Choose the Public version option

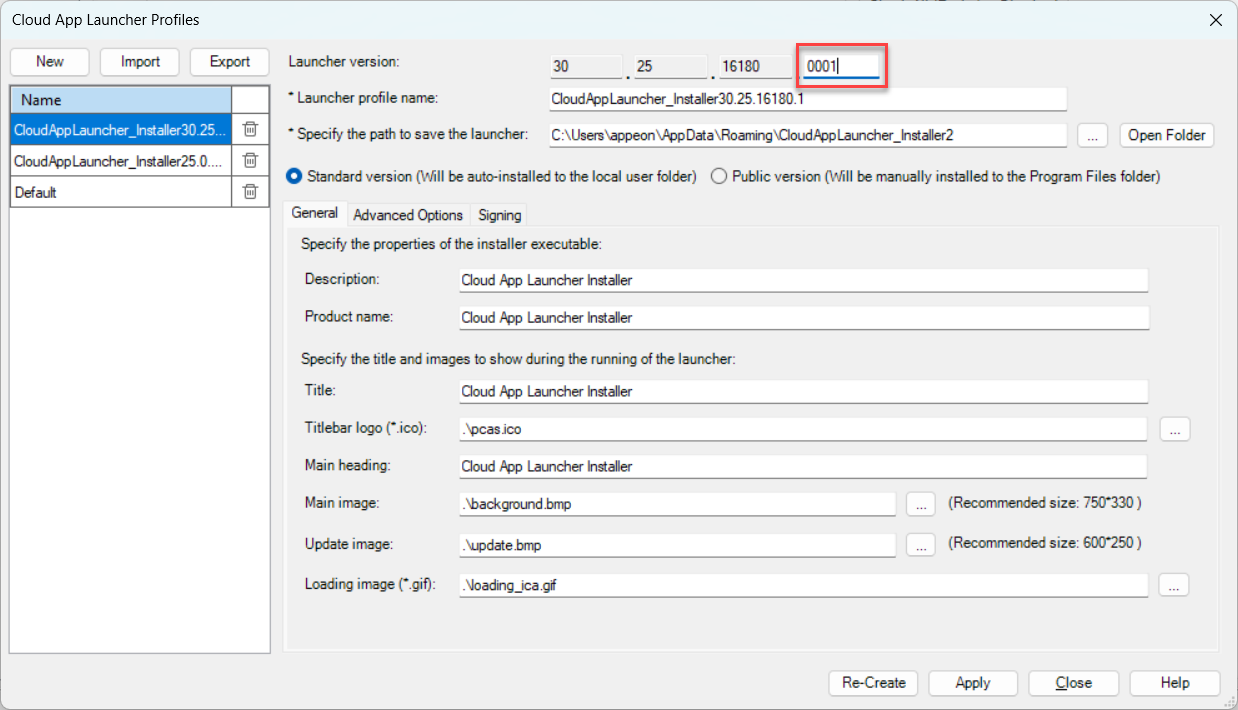click(718, 176)
